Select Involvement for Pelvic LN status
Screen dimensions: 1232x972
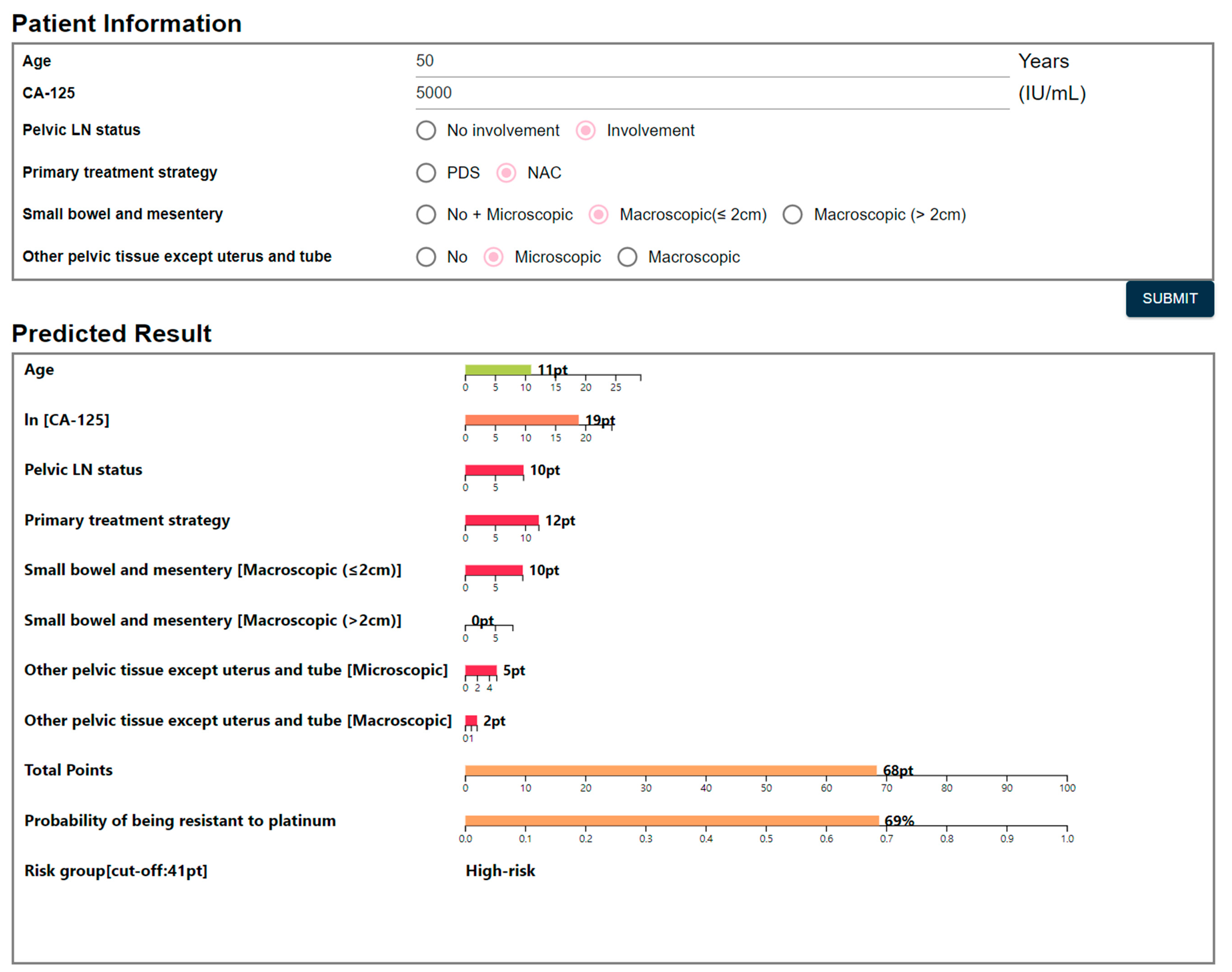[586, 130]
